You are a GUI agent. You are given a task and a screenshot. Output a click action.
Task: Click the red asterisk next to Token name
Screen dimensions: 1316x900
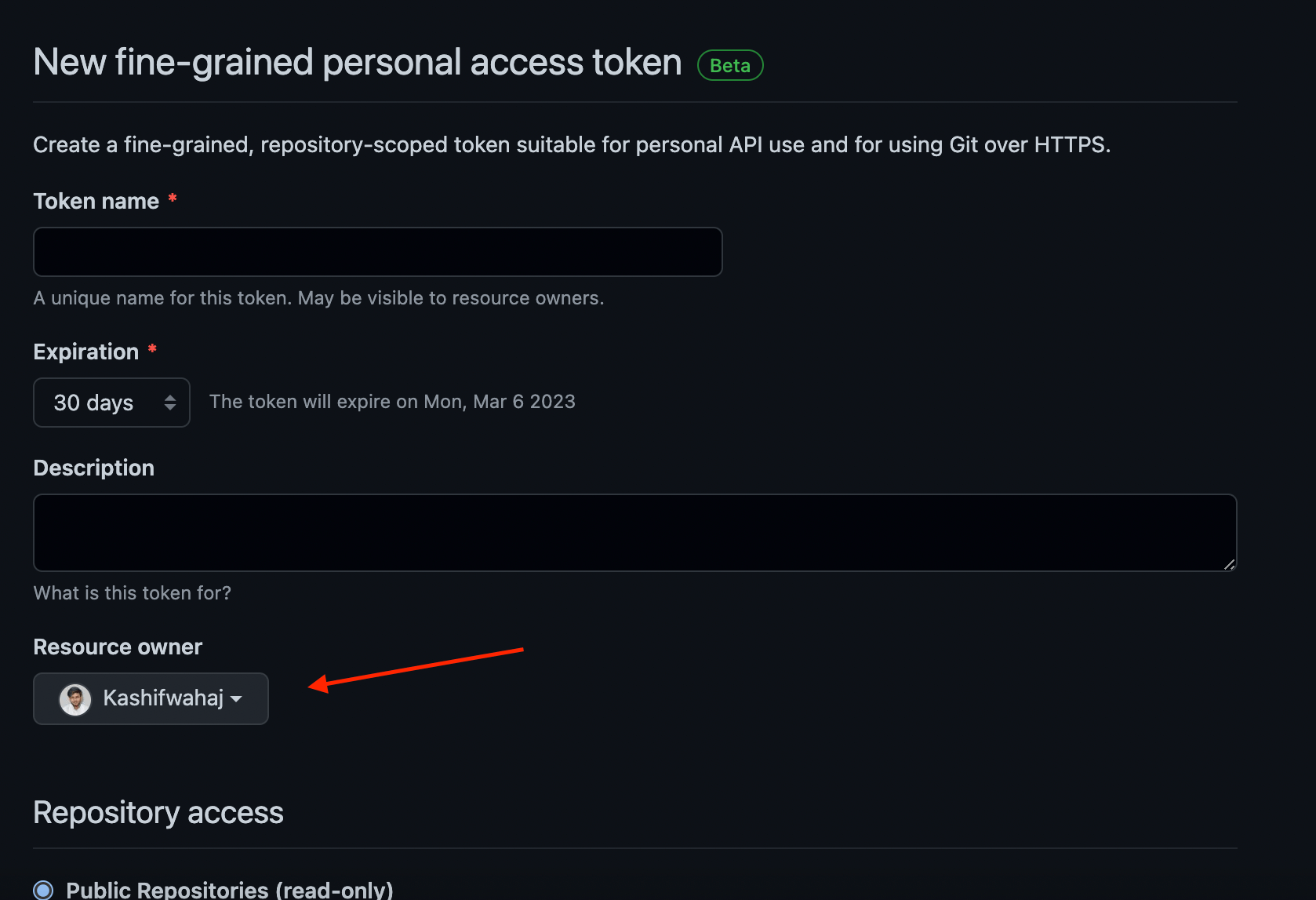[x=173, y=199]
